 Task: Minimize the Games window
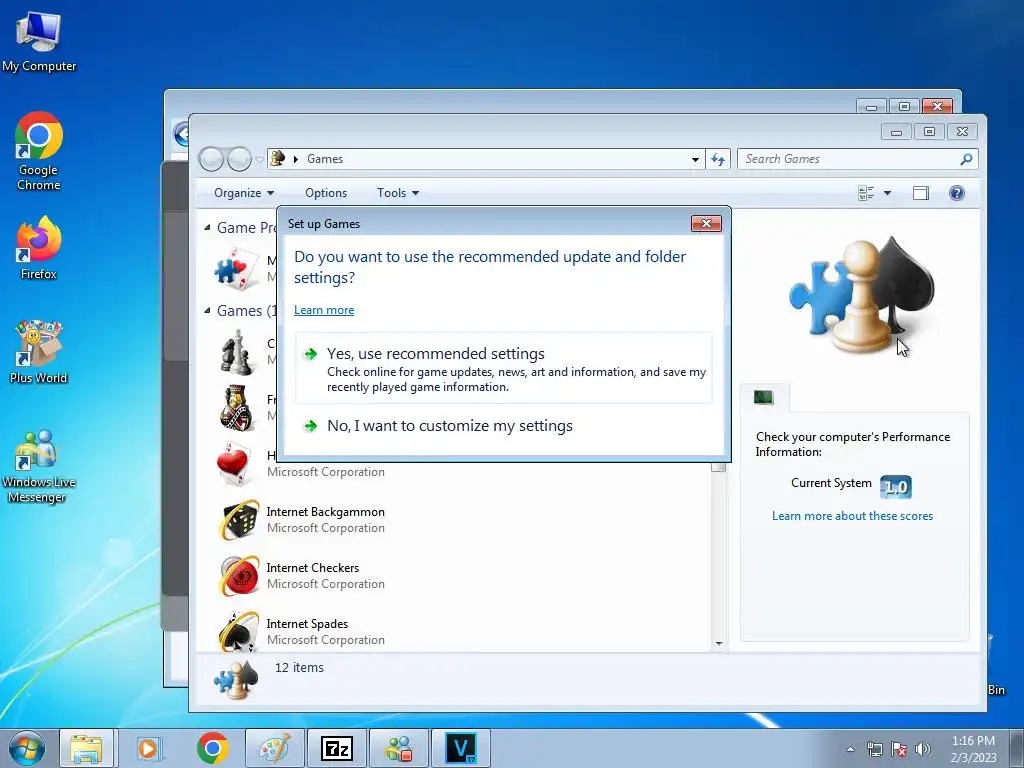[896, 131]
